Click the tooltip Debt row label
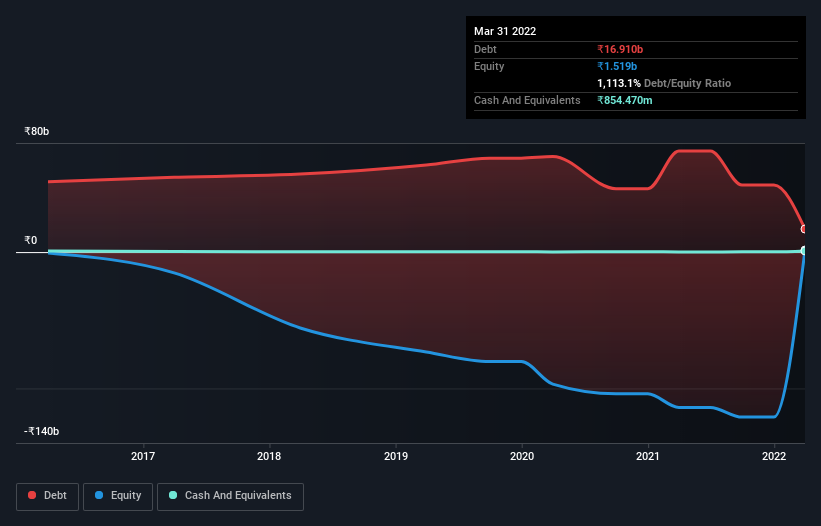This screenshot has width=821, height=526. click(x=485, y=49)
